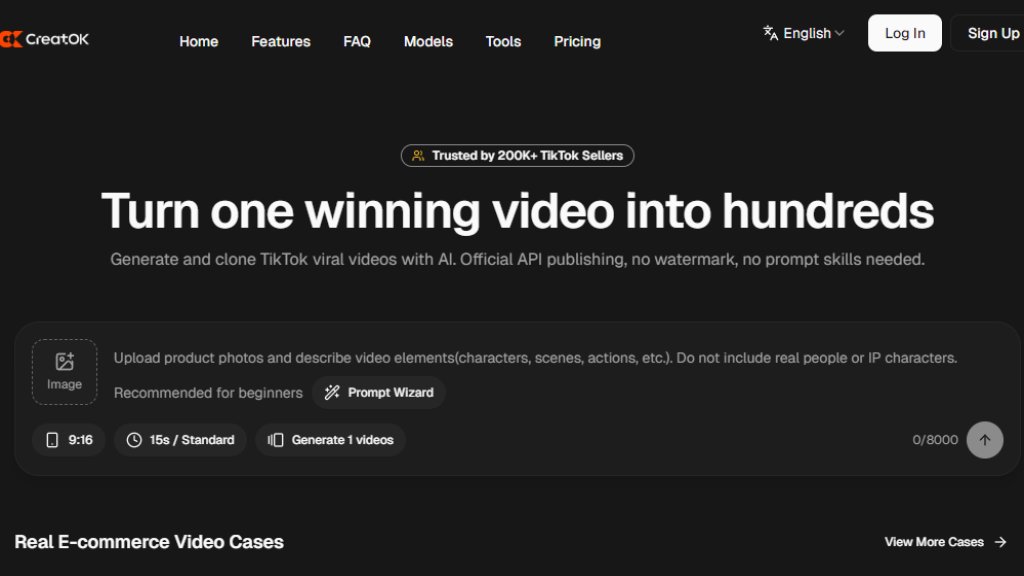Click the CreatOK logo icon
1024x576 pixels.
click(11, 39)
